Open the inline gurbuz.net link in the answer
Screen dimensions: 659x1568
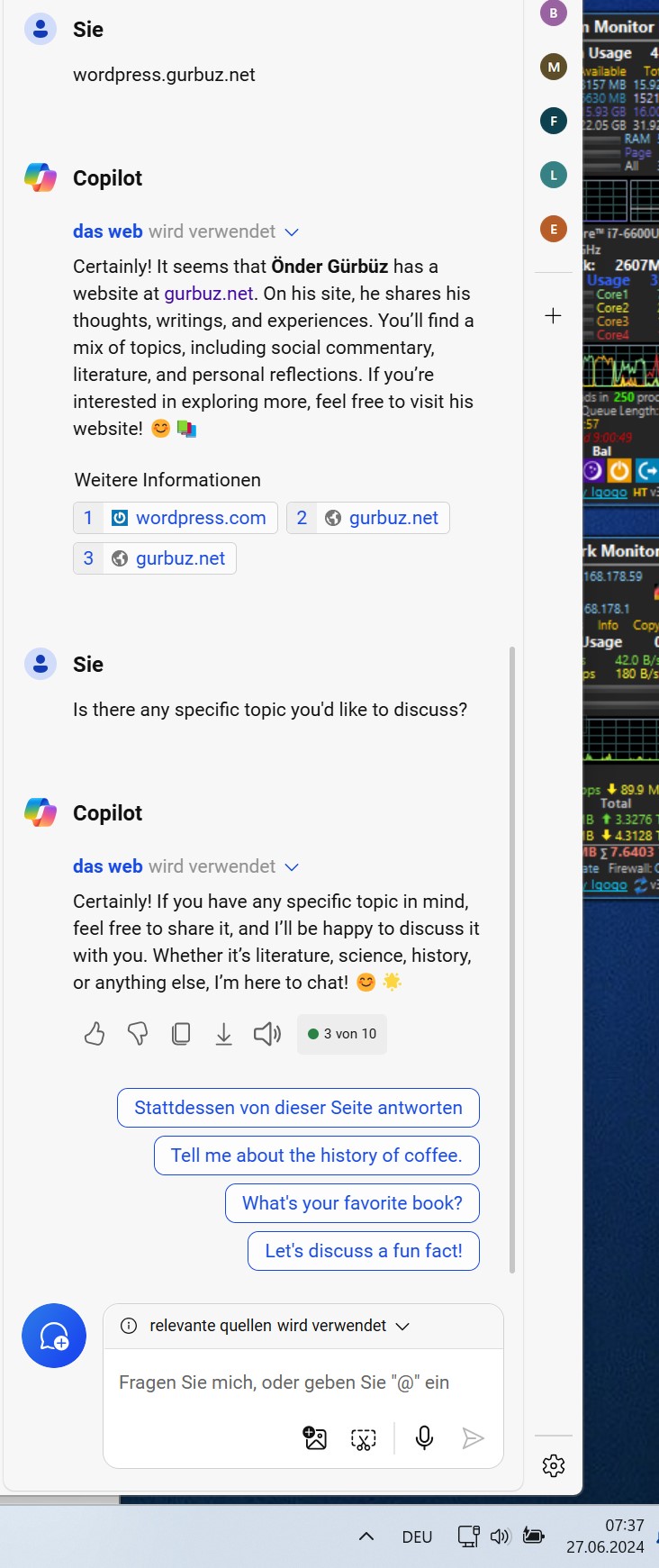209,294
